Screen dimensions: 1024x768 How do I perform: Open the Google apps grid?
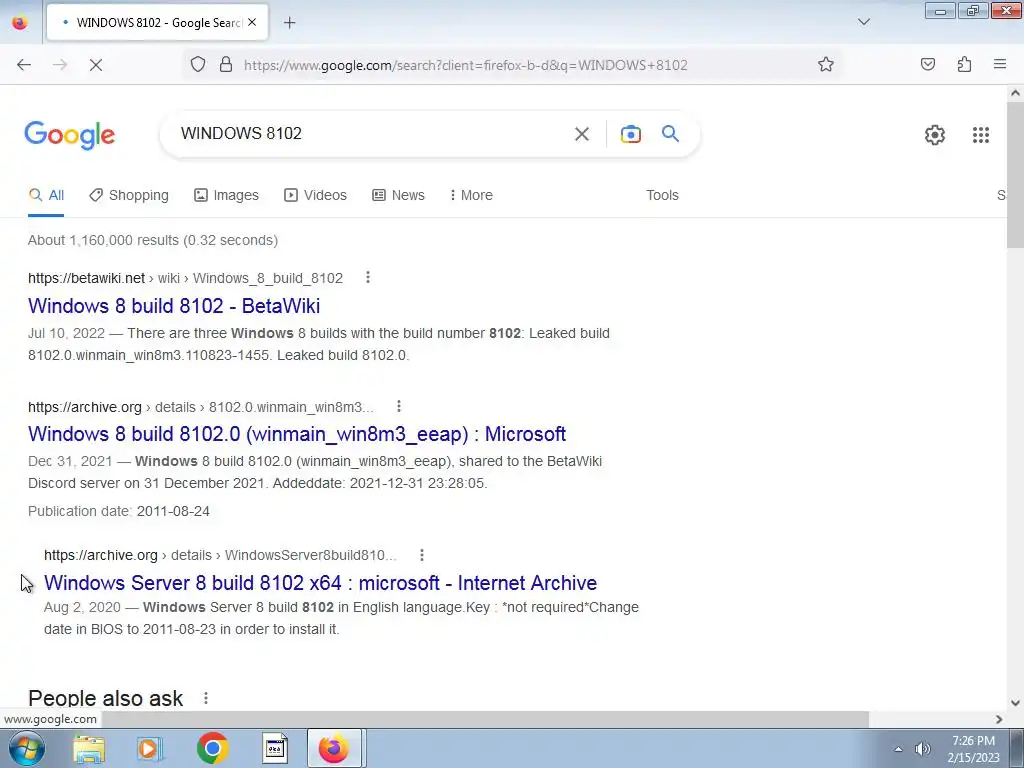click(x=980, y=135)
